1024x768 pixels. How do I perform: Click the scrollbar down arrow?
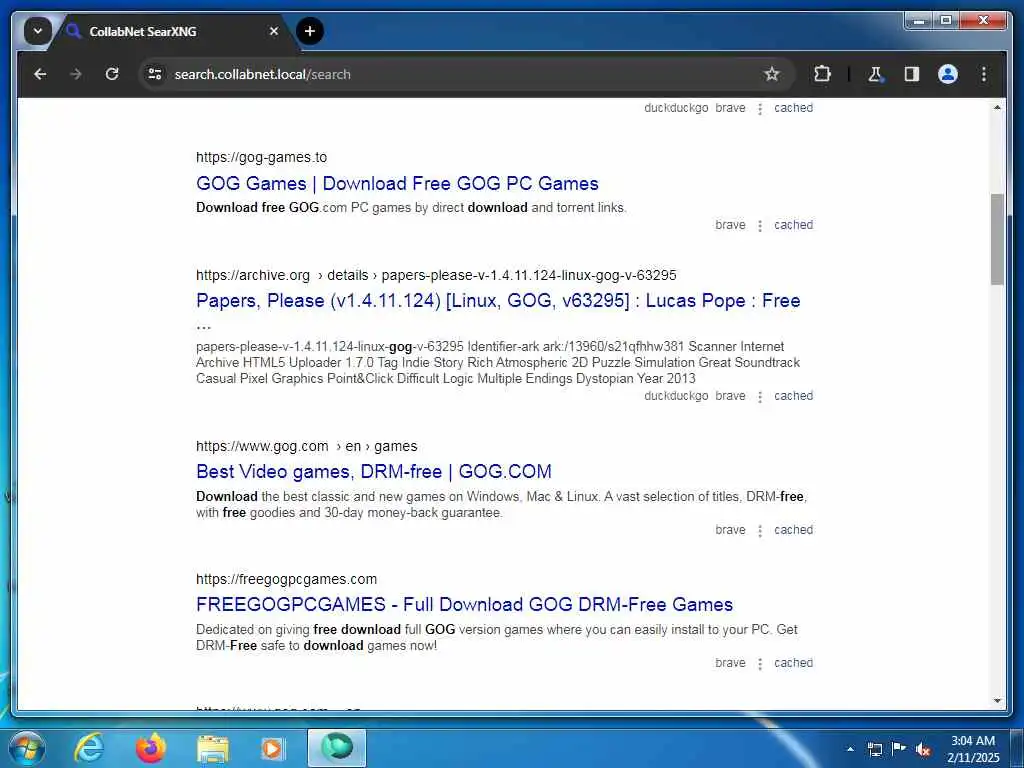[997, 701]
